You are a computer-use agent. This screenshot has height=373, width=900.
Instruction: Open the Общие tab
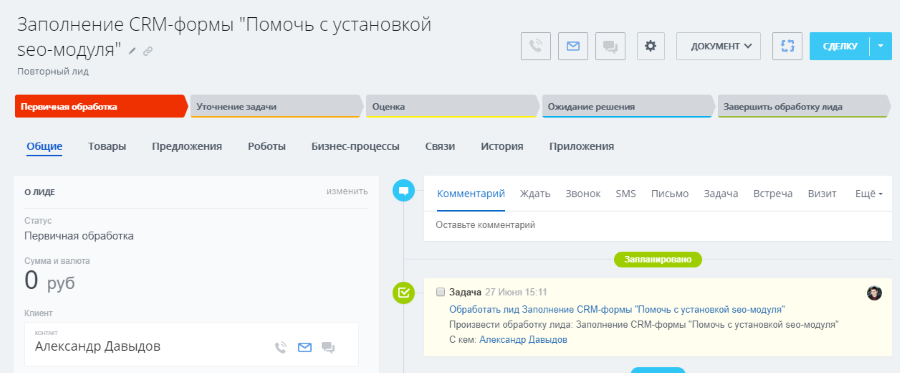pos(44,146)
